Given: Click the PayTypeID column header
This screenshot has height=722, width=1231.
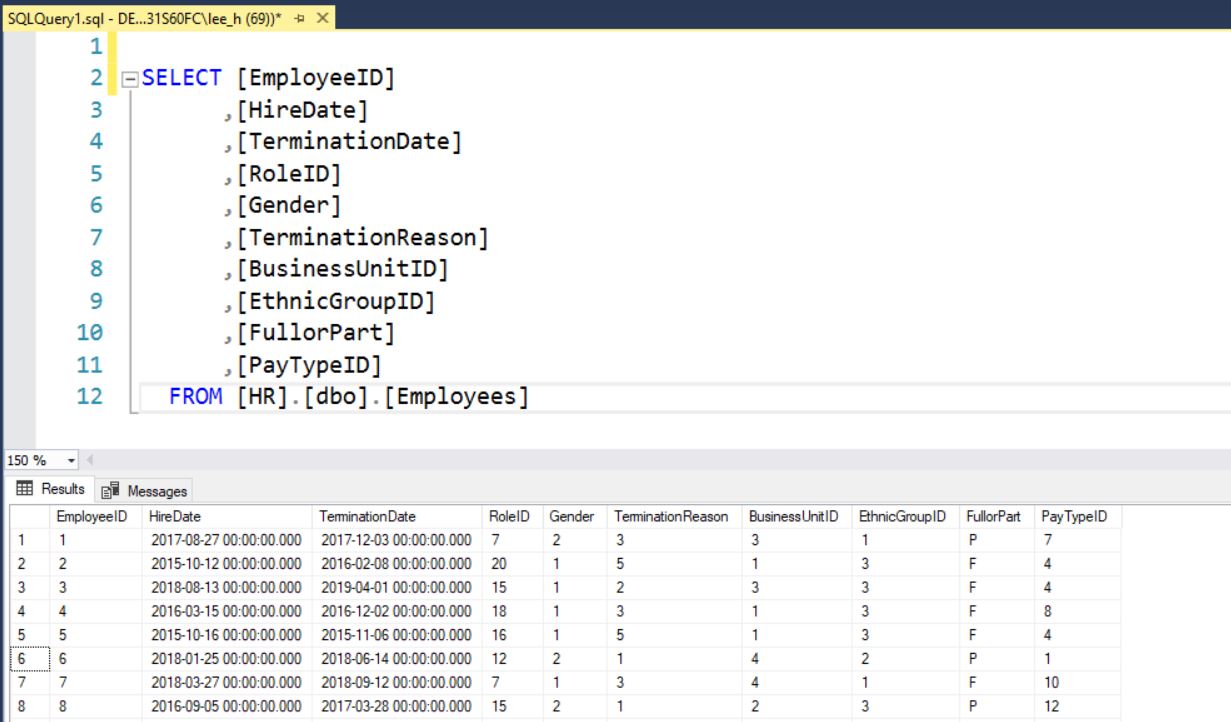Looking at the screenshot, I should tap(1077, 517).
